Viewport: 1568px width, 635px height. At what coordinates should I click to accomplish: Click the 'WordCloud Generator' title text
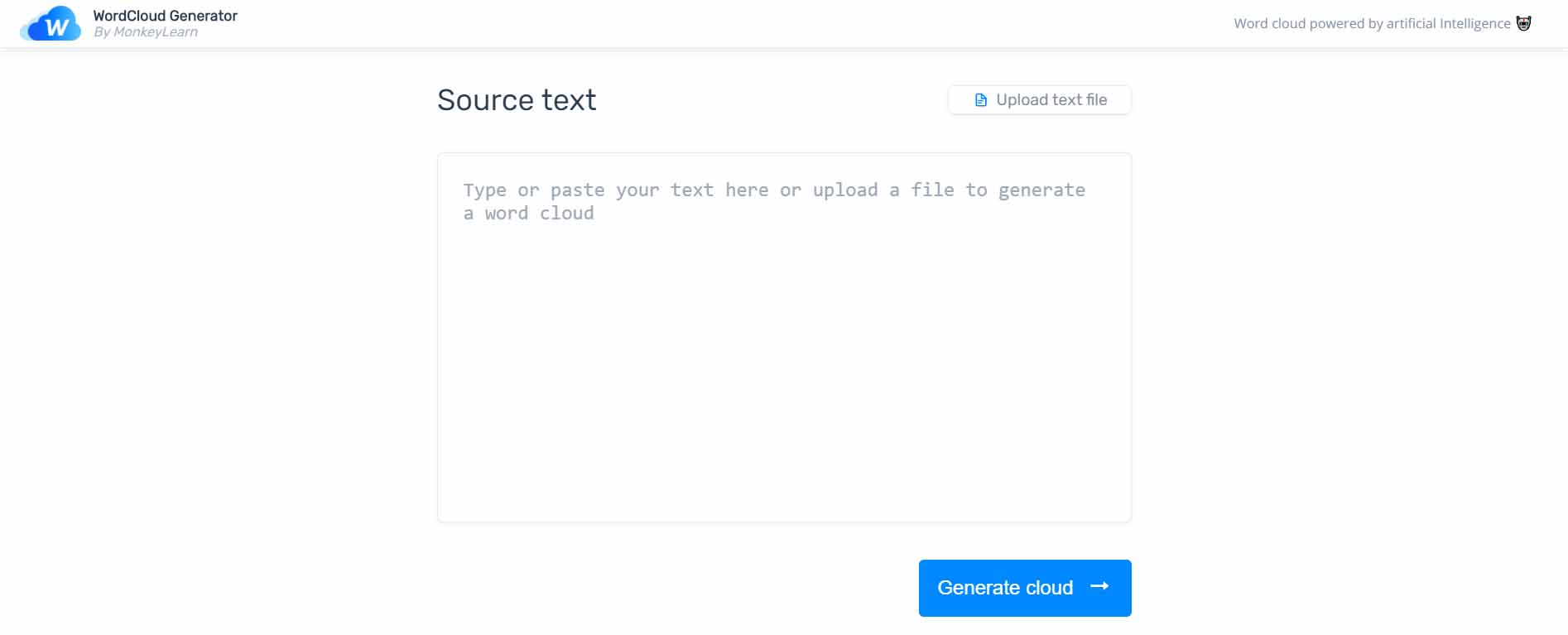(166, 16)
